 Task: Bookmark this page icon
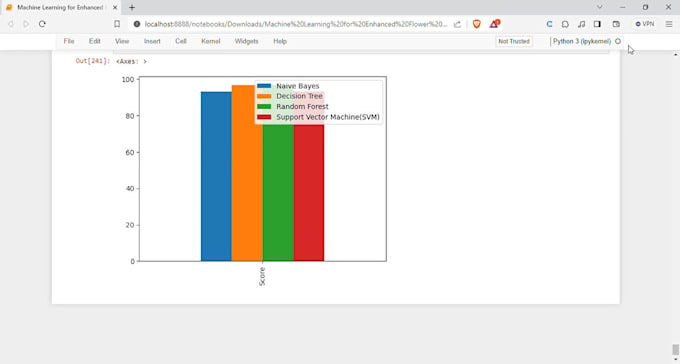point(117,24)
